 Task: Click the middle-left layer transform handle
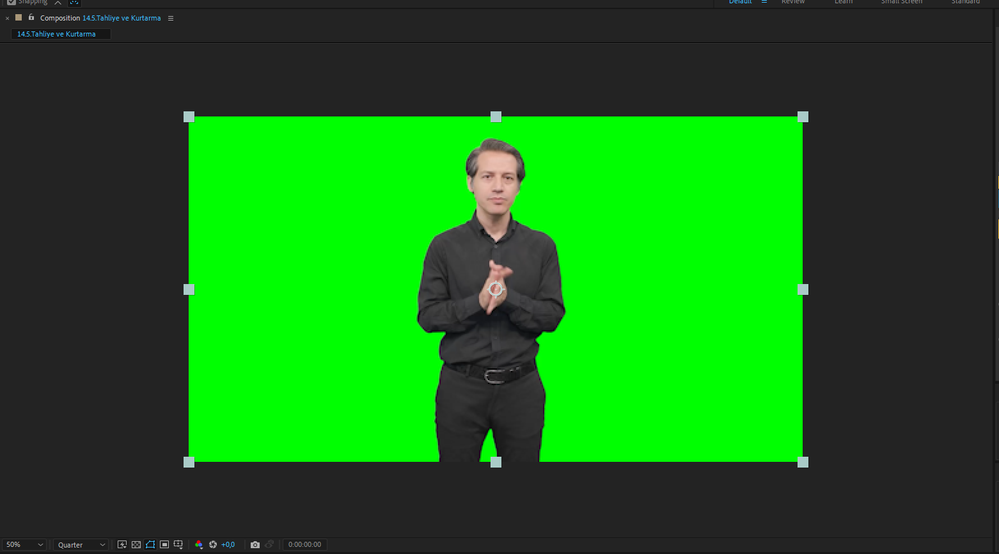pyautogui.click(x=189, y=290)
